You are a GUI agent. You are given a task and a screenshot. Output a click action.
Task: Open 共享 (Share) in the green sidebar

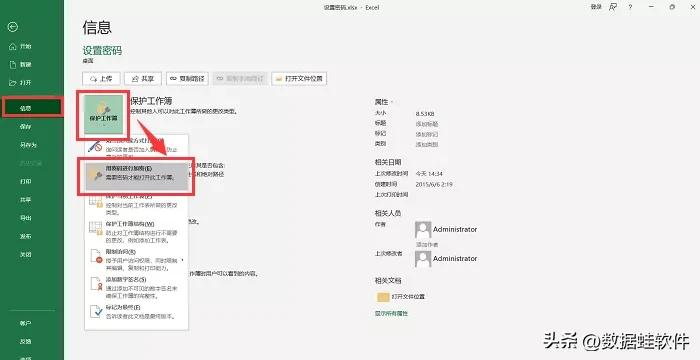(25, 200)
